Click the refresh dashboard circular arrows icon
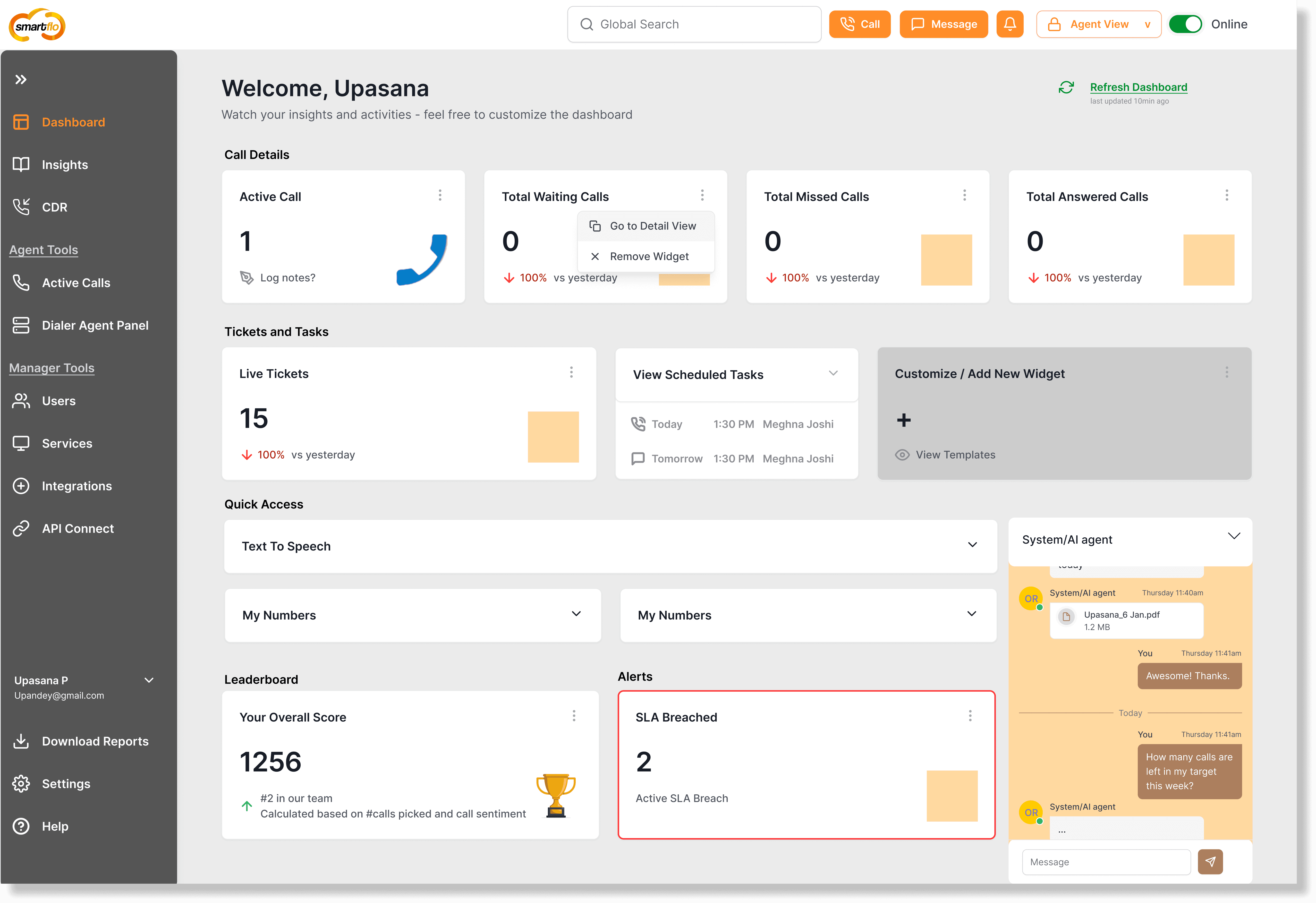Viewport: 1316px width, 903px height. tap(1066, 88)
